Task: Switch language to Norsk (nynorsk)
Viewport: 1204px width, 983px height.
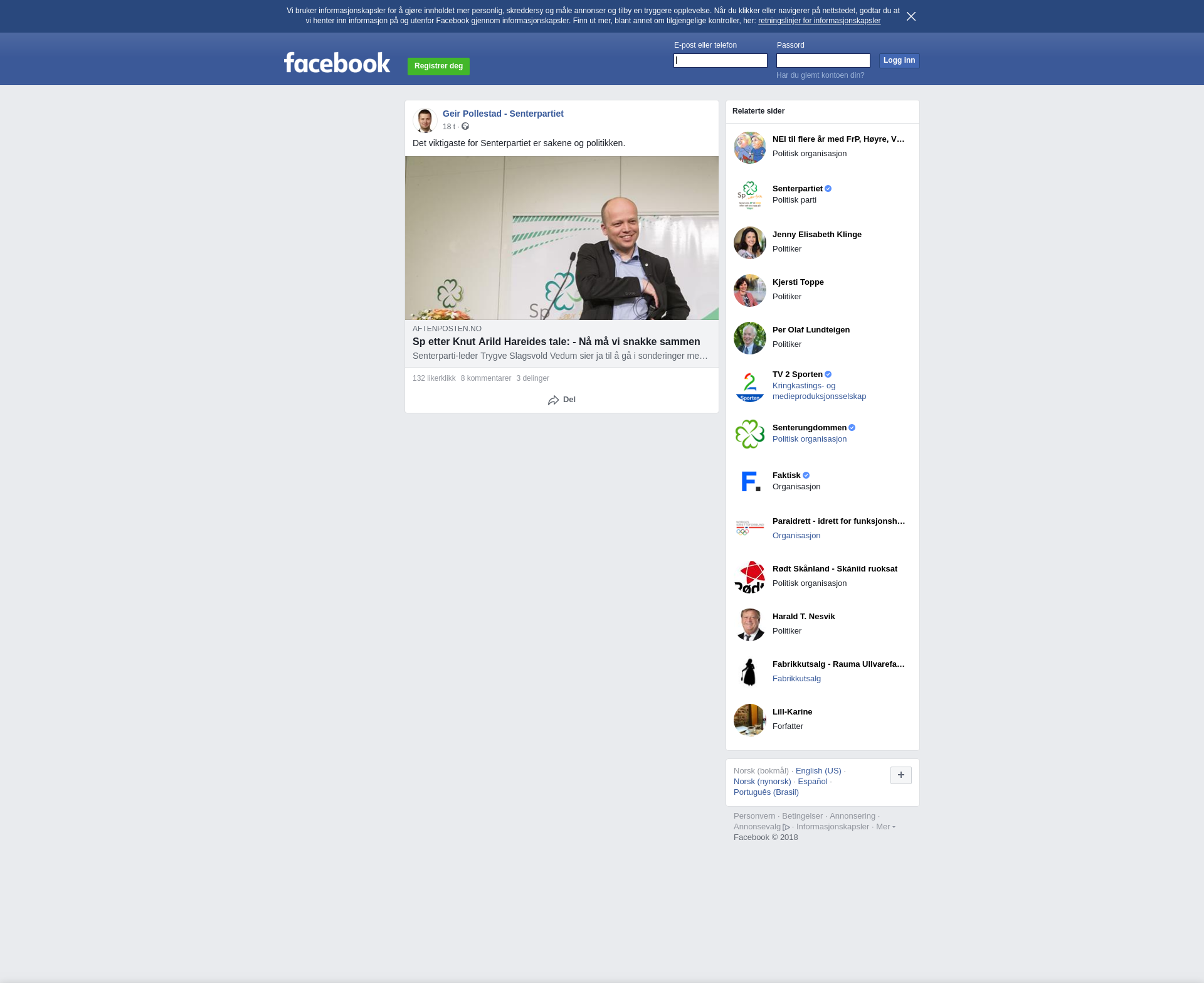Action: coord(763,782)
